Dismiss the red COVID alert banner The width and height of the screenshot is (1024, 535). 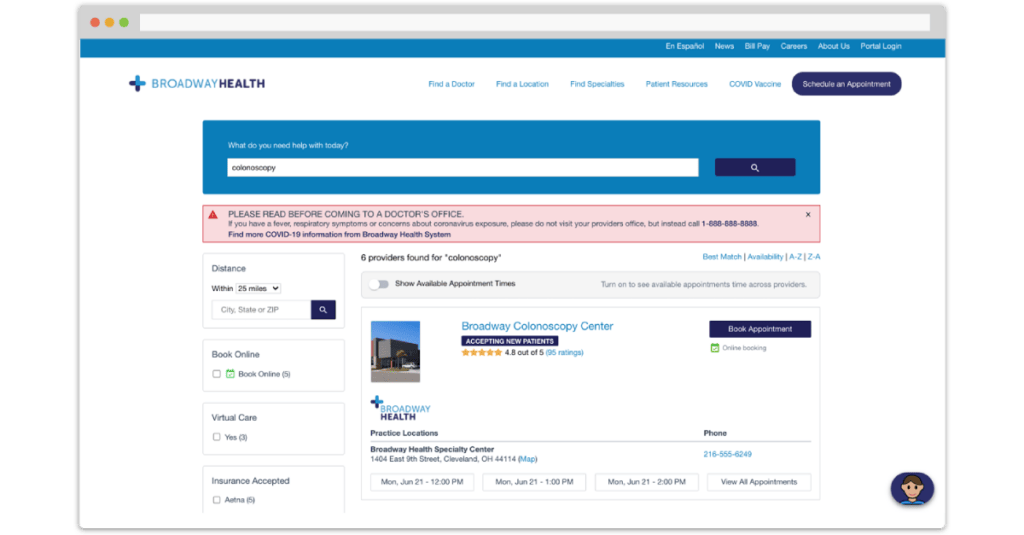tap(808, 214)
